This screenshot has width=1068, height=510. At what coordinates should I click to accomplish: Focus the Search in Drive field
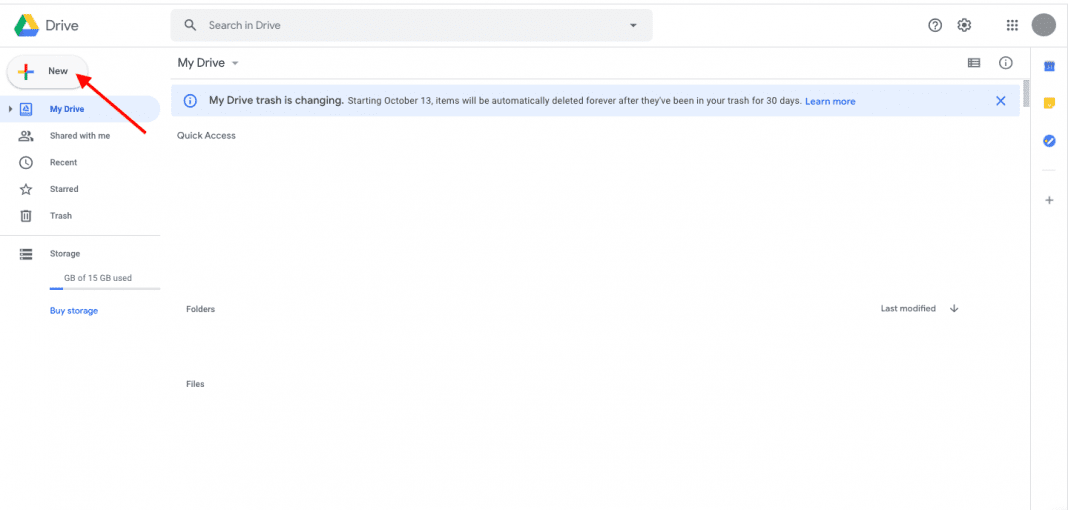411,25
